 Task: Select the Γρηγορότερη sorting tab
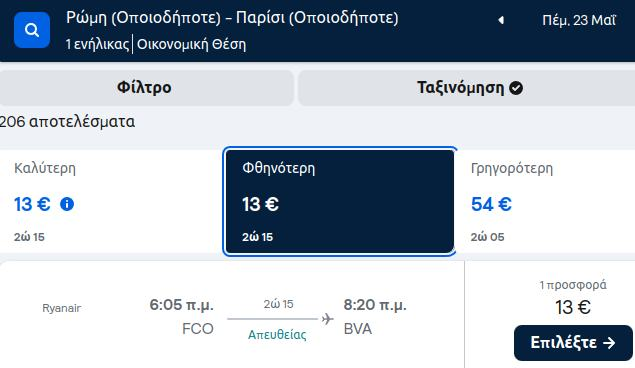[x=546, y=202]
